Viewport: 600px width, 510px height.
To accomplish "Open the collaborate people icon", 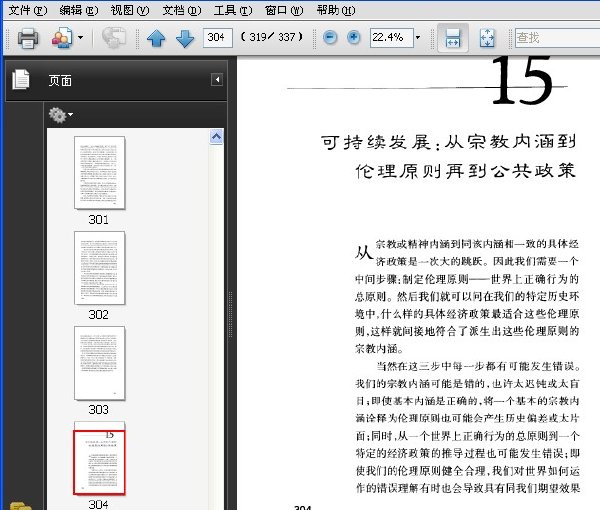I will tap(62, 37).
